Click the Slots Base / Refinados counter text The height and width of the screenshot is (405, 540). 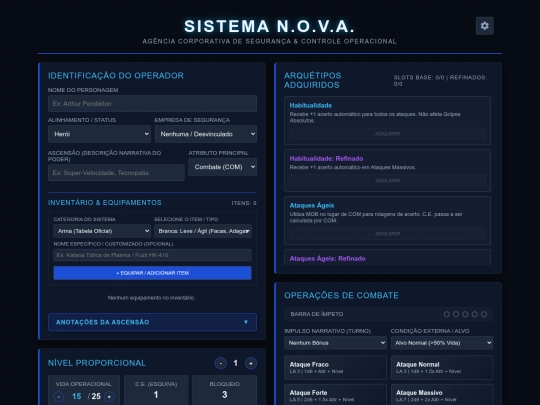point(440,81)
